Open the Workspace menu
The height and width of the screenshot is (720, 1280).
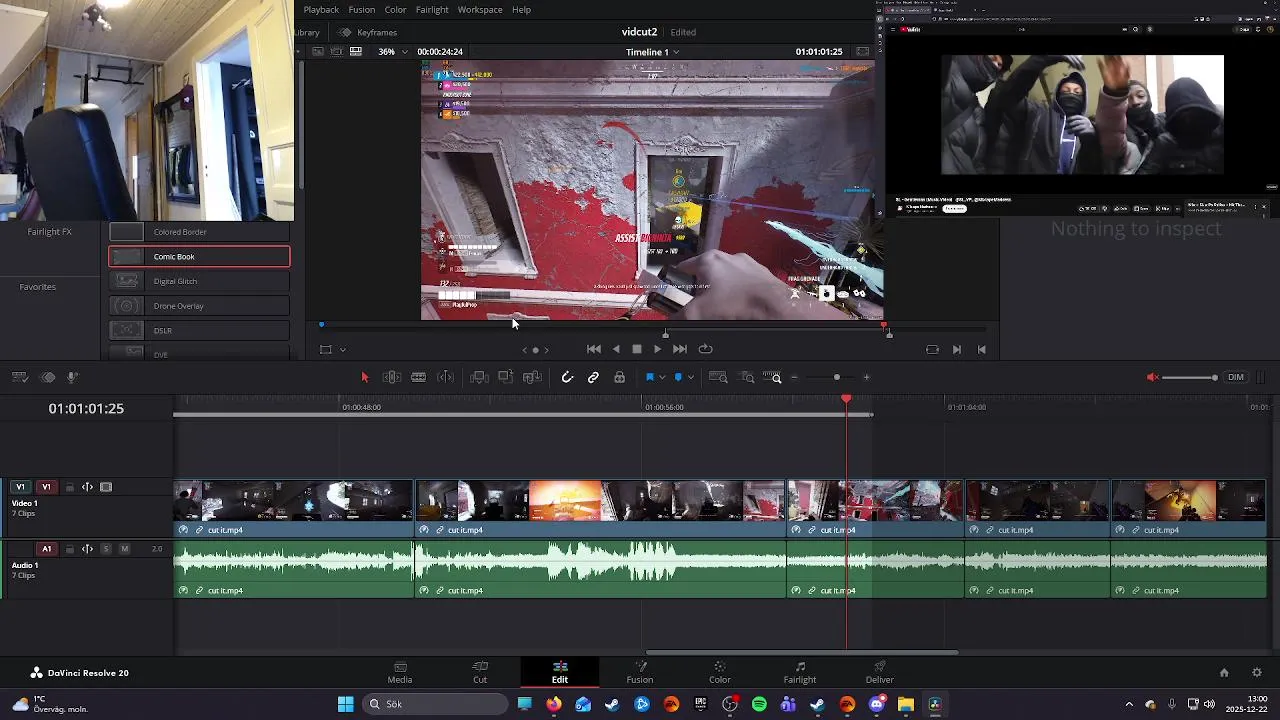(x=480, y=10)
